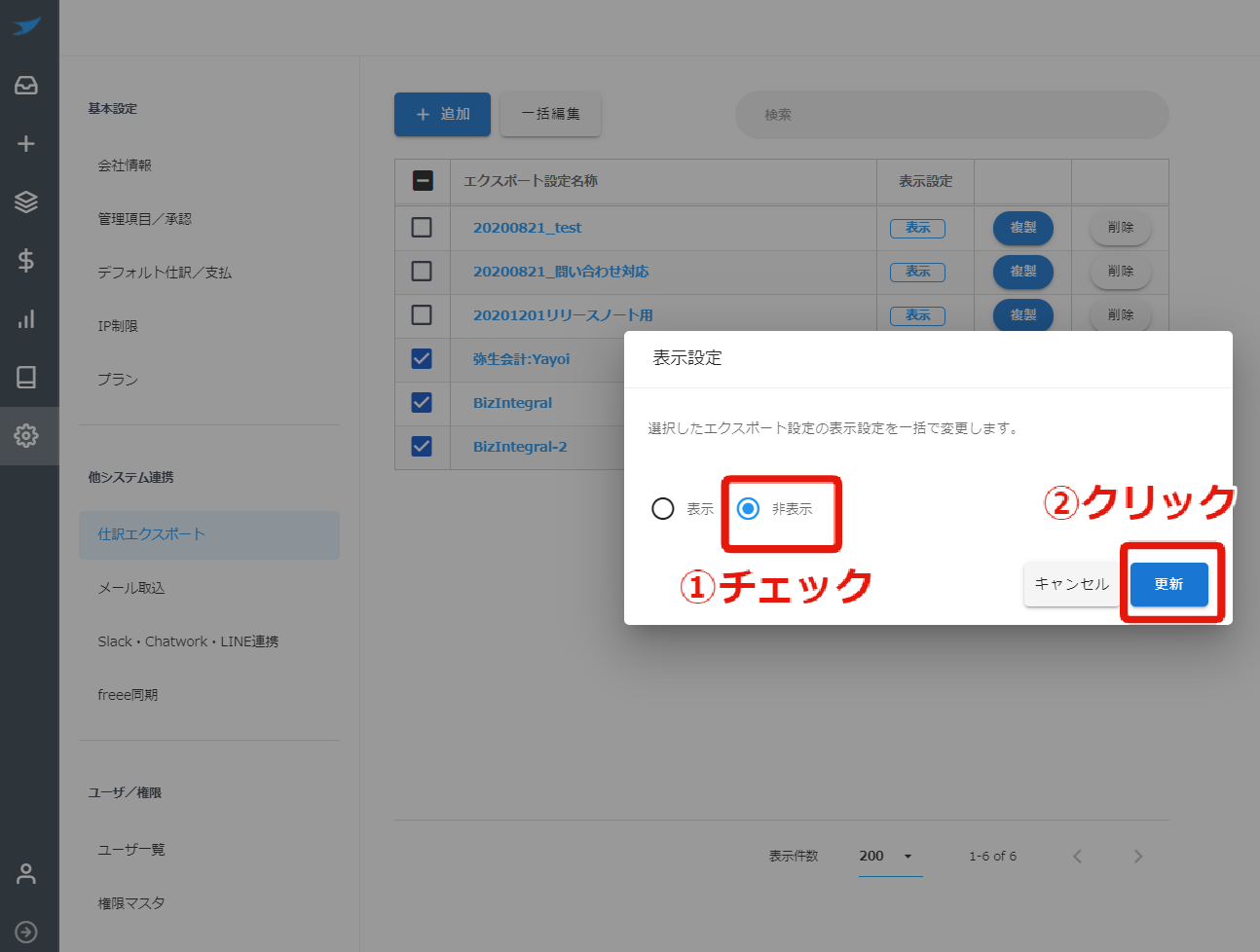Click the 表示設定 column header
The height and width of the screenshot is (952, 1260).
click(x=925, y=181)
